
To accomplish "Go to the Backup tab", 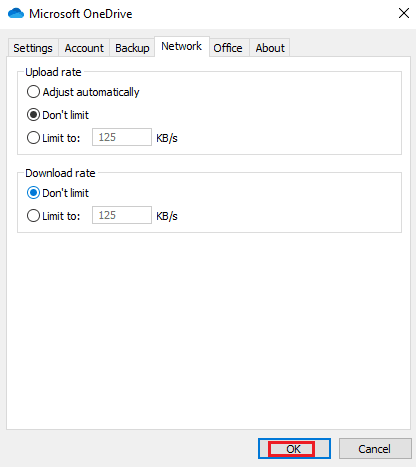I will (132, 48).
